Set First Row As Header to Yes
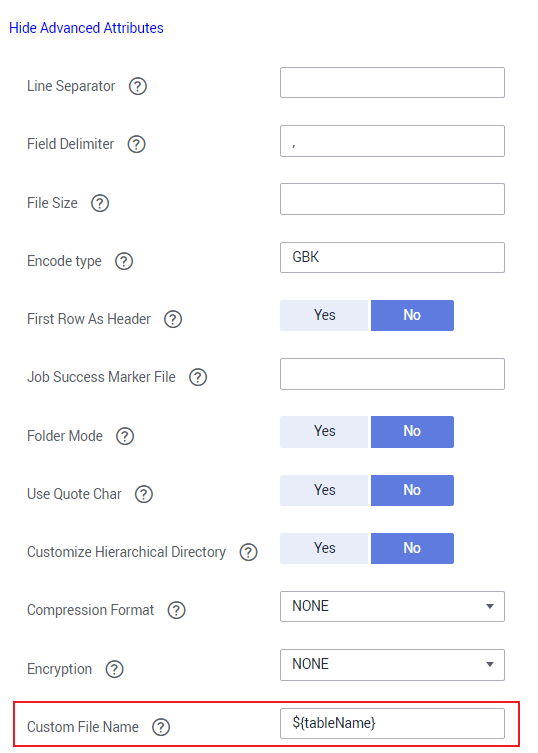 point(324,316)
